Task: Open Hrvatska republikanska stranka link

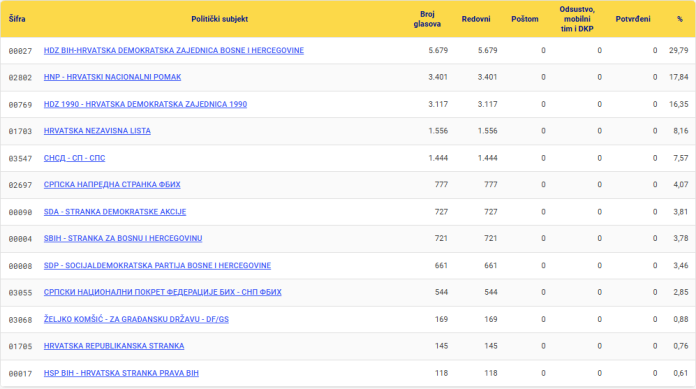Action: 114,346
